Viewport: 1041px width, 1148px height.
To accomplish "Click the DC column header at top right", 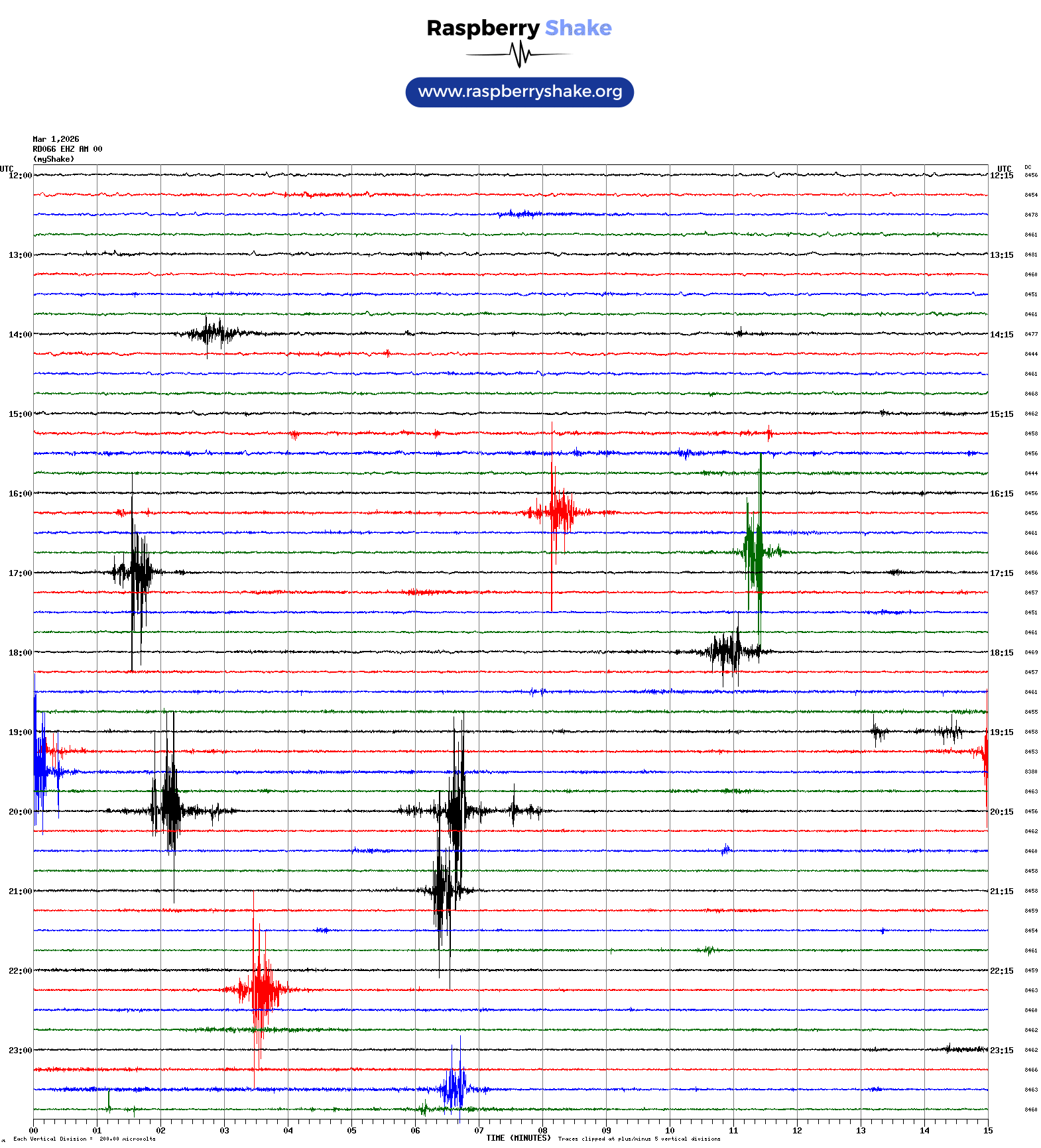I will [x=1028, y=168].
